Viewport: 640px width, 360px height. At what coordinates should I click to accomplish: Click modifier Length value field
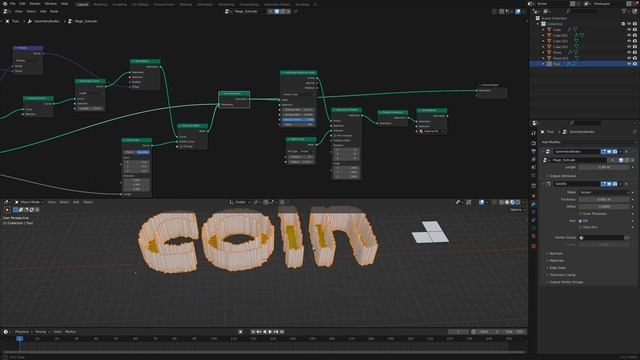[604, 167]
